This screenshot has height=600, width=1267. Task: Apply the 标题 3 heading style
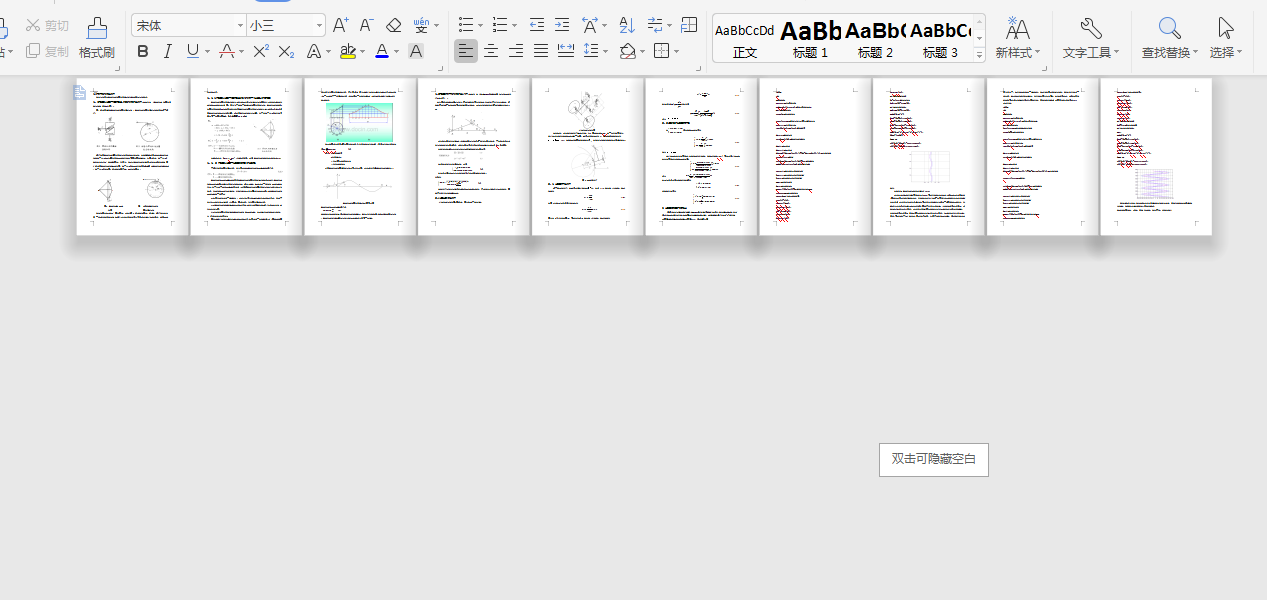coord(940,39)
